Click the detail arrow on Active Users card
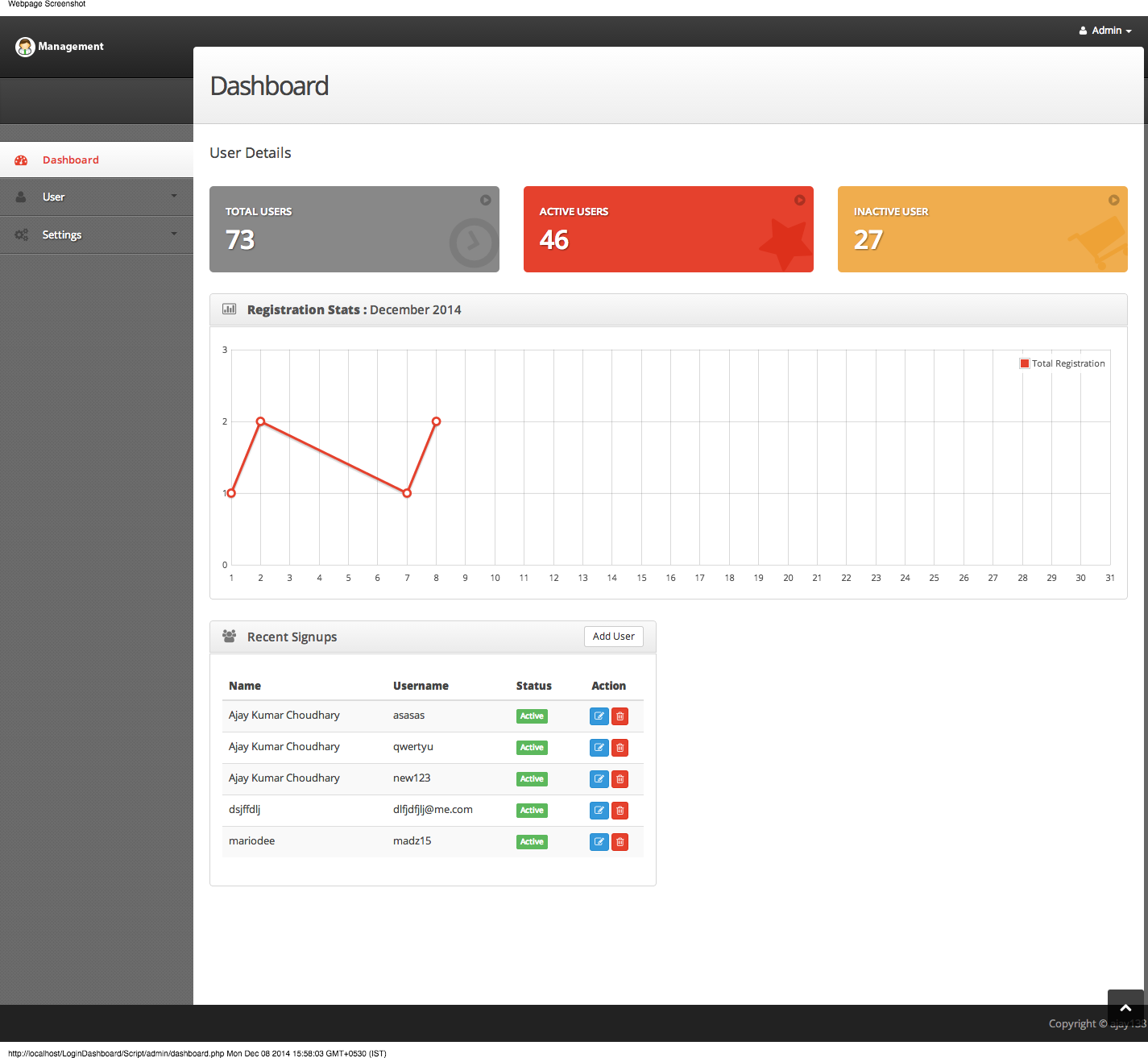This screenshot has height=1058, width=1148. (799, 200)
